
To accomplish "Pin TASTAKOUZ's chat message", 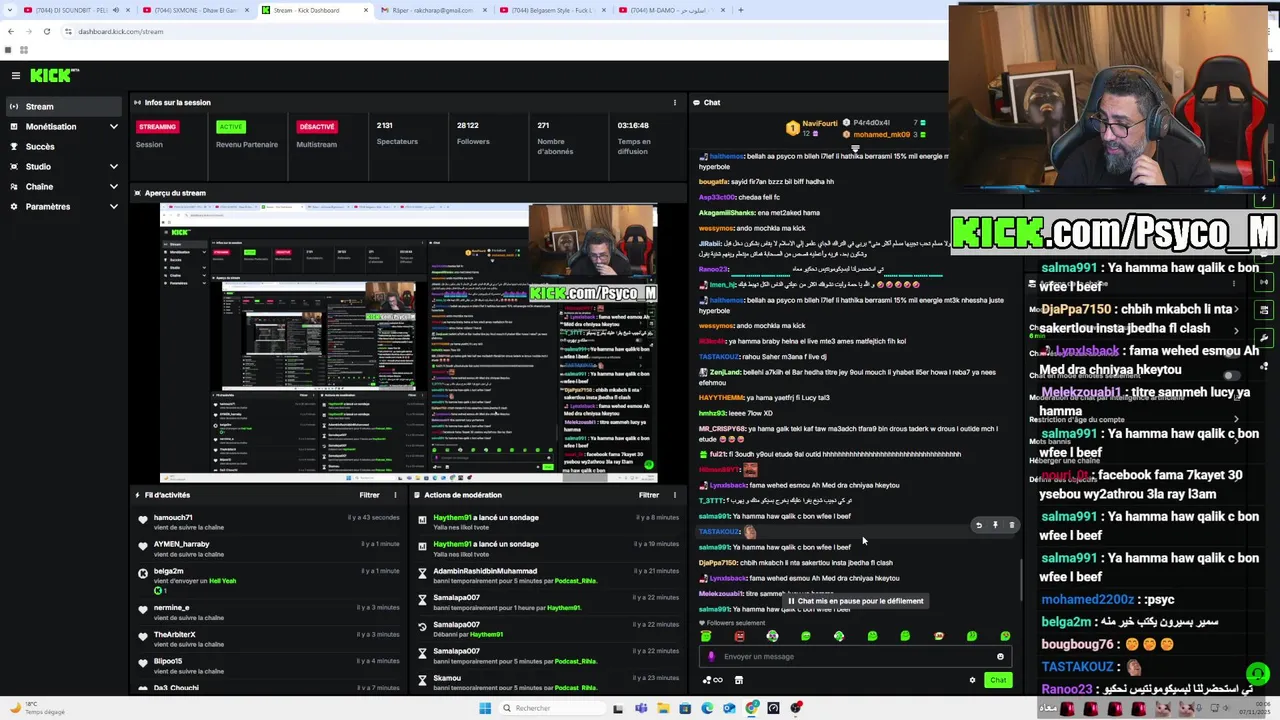I will pyautogui.click(x=995, y=525).
